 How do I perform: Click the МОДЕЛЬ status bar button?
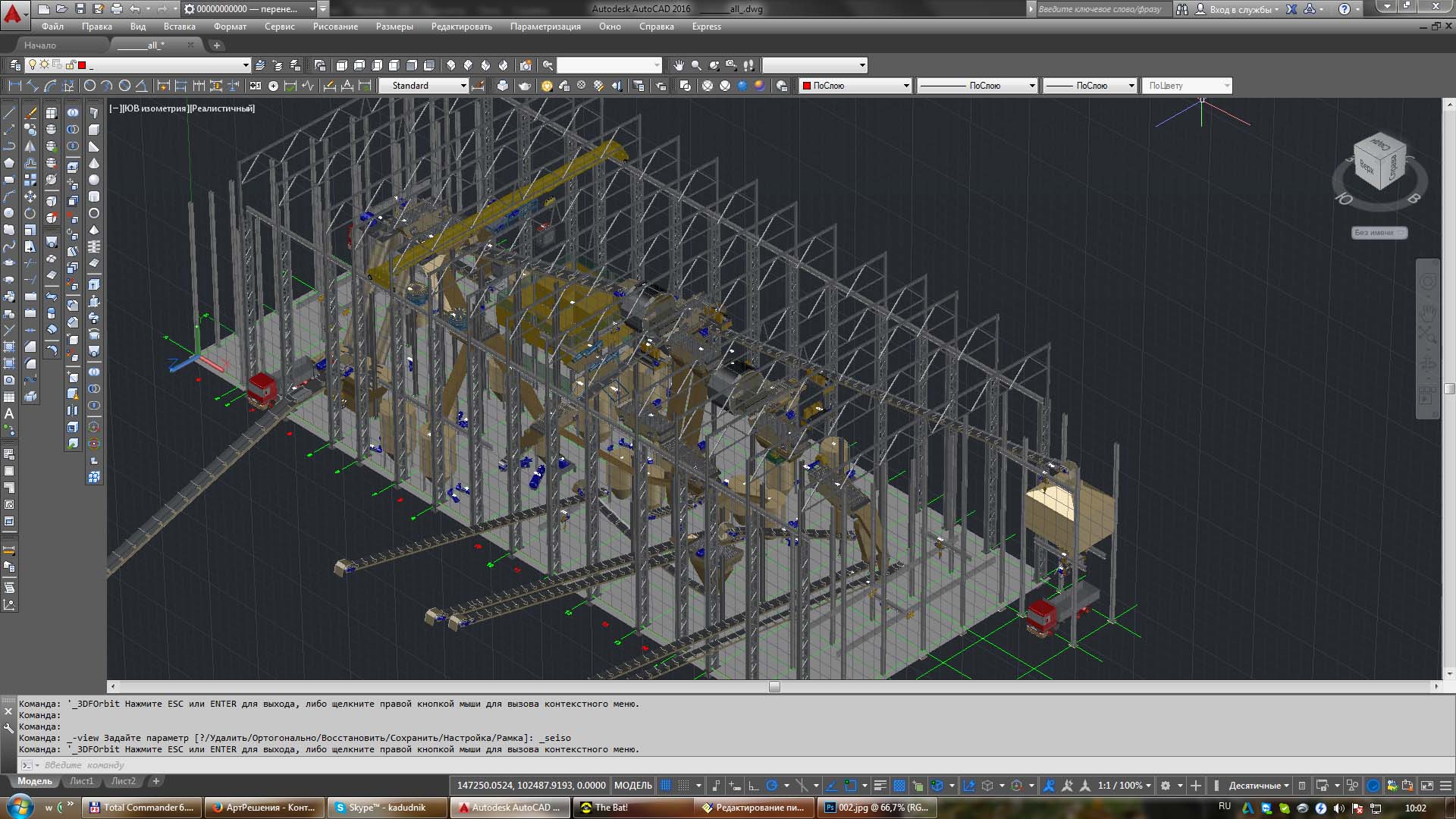pyautogui.click(x=632, y=786)
